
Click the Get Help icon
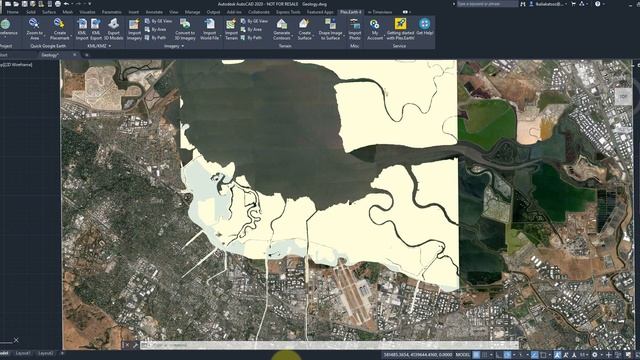[x=424, y=24]
